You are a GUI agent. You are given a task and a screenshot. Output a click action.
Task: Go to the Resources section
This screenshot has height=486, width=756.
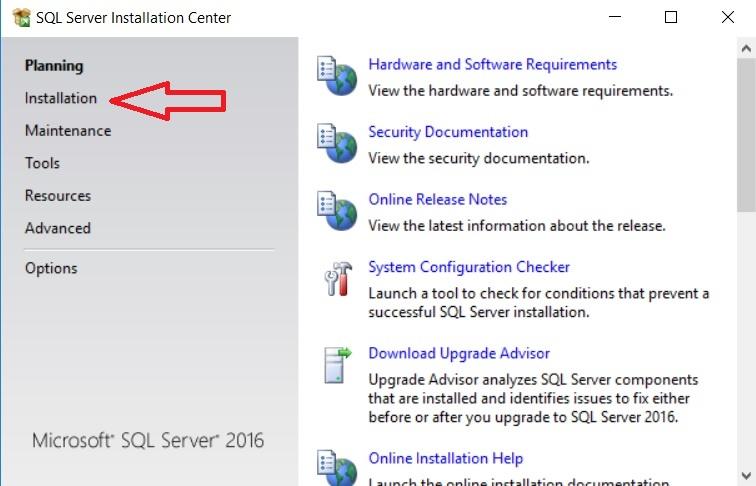pos(58,196)
